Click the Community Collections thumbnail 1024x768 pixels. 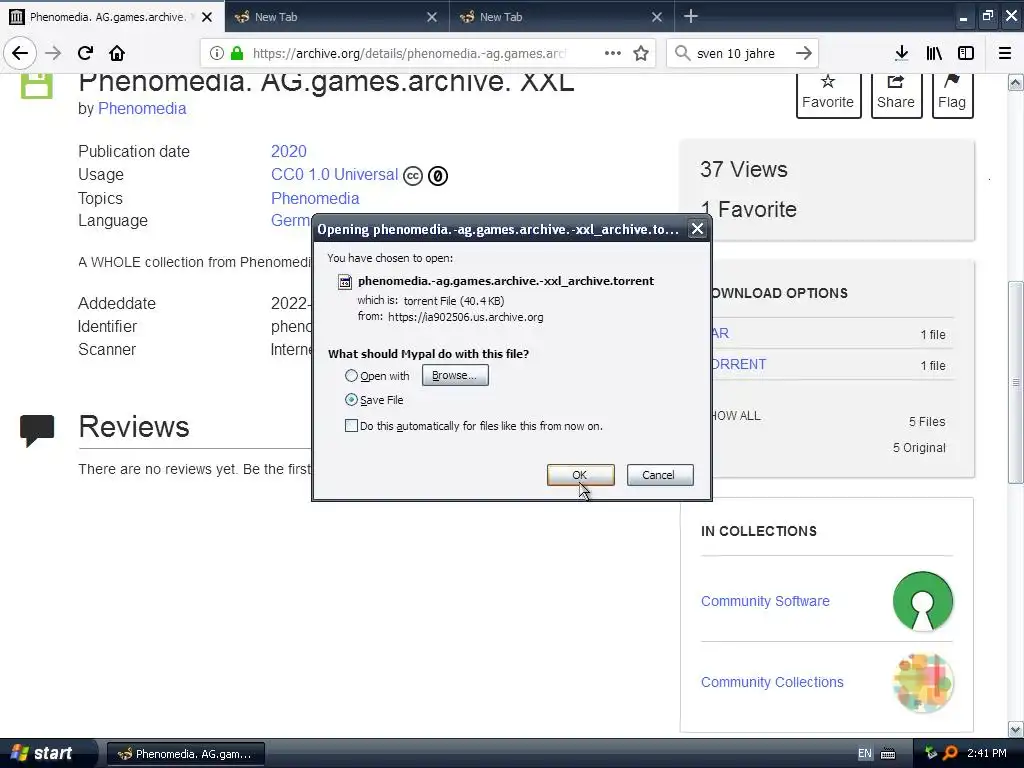923,682
